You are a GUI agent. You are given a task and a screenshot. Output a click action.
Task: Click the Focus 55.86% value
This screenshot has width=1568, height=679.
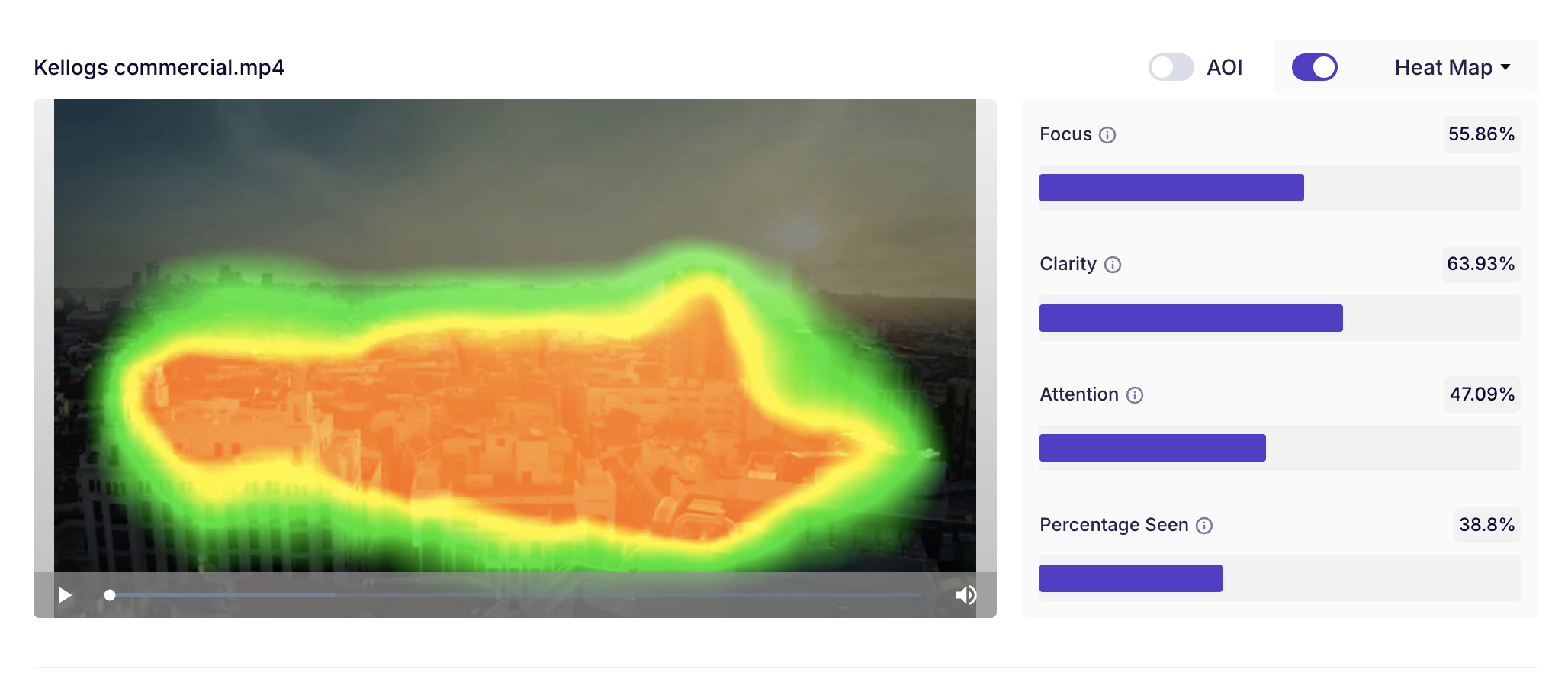[x=1481, y=134]
